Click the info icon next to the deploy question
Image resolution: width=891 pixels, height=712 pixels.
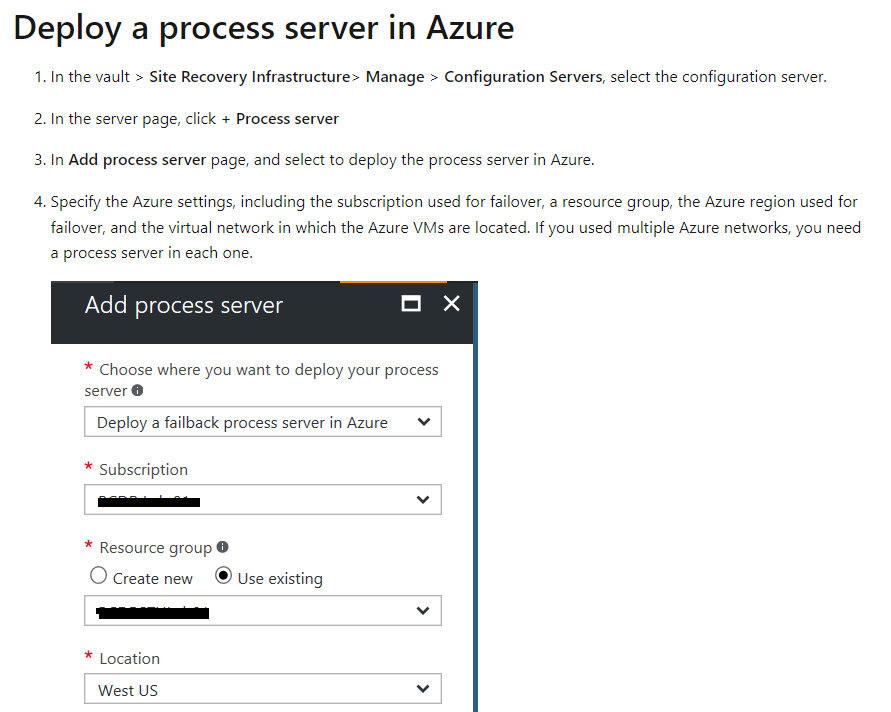[139, 391]
